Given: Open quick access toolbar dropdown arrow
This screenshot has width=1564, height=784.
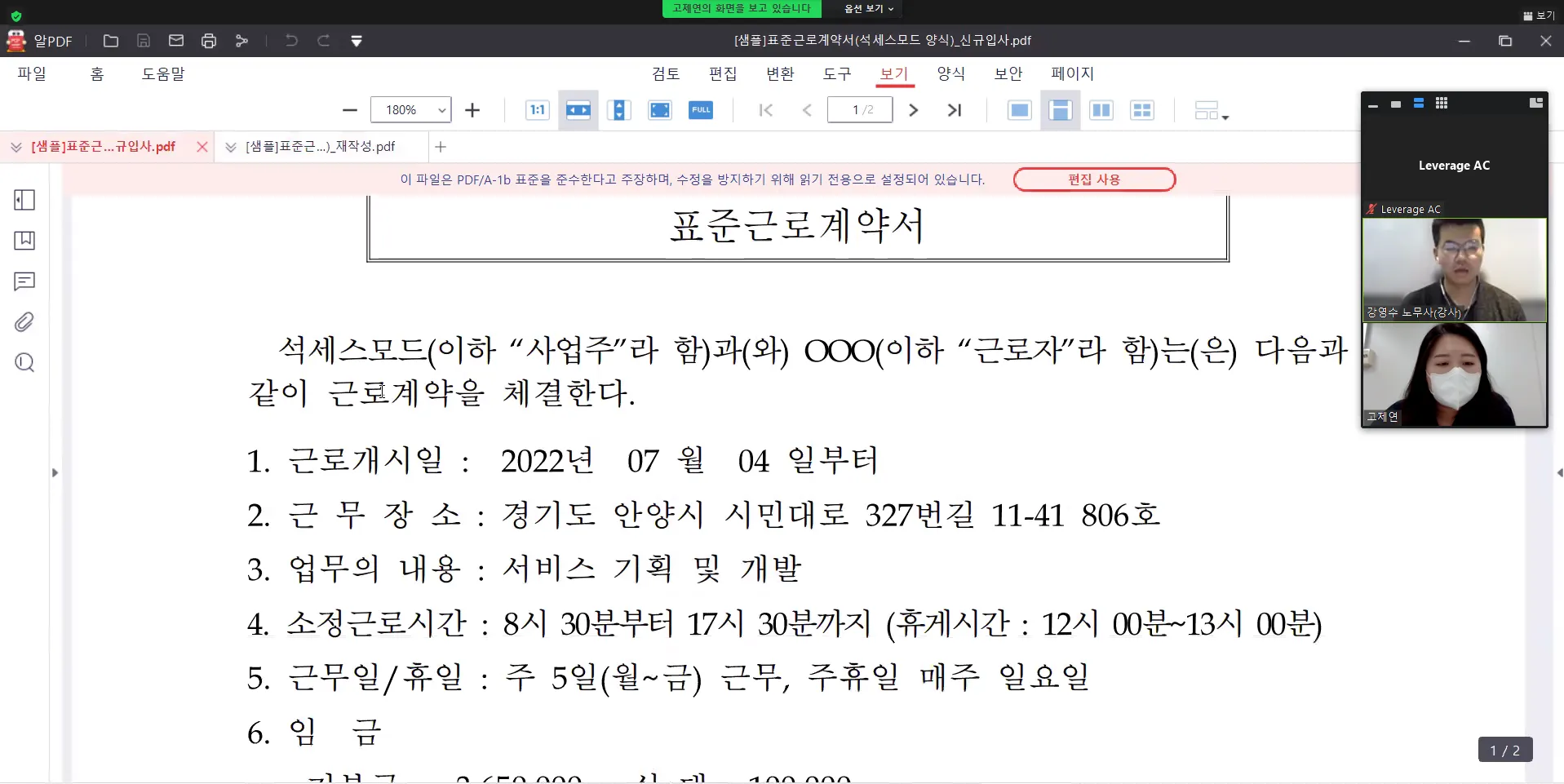Looking at the screenshot, I should point(357,41).
